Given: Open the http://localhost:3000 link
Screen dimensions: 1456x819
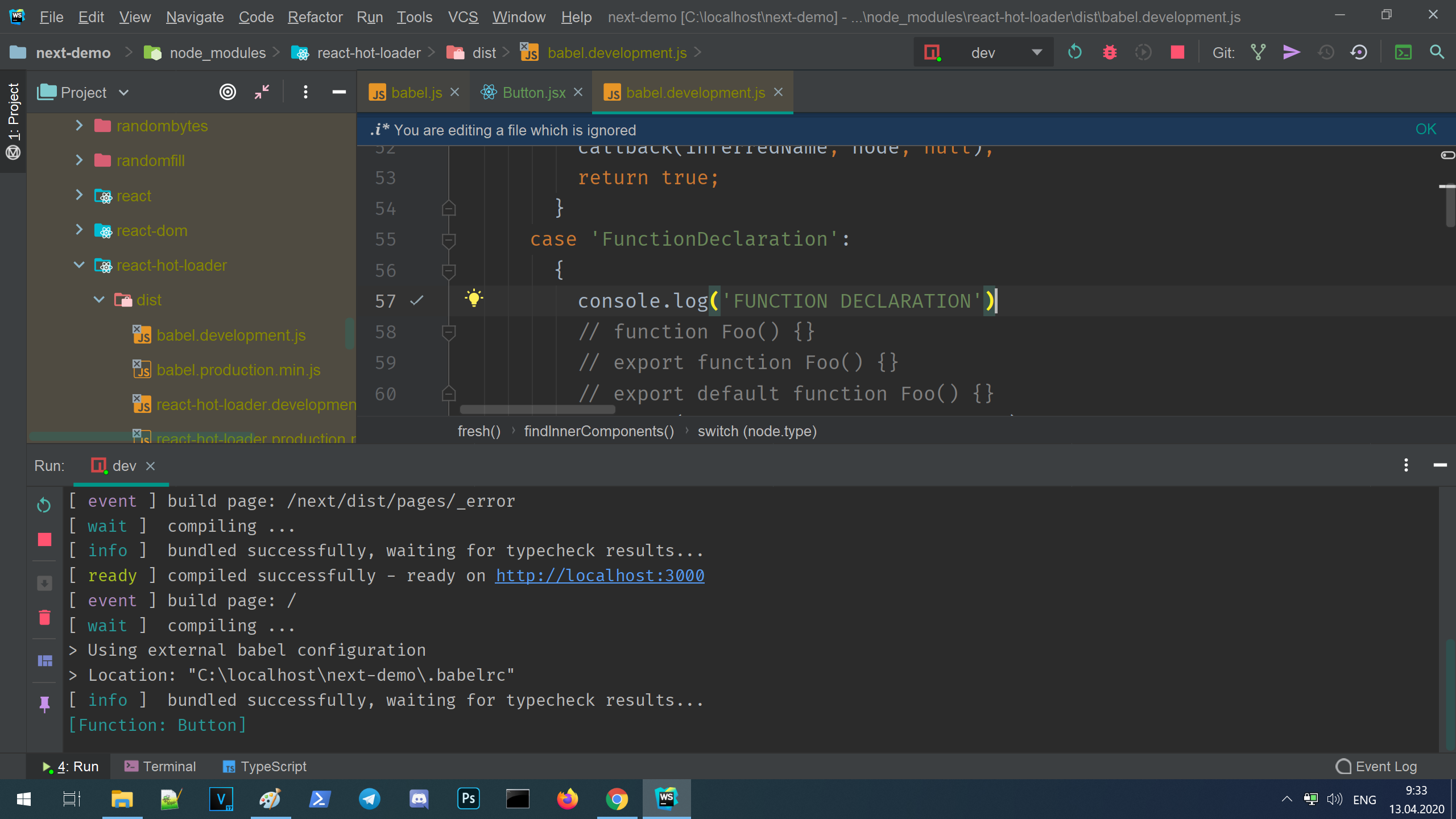Looking at the screenshot, I should click(600, 576).
